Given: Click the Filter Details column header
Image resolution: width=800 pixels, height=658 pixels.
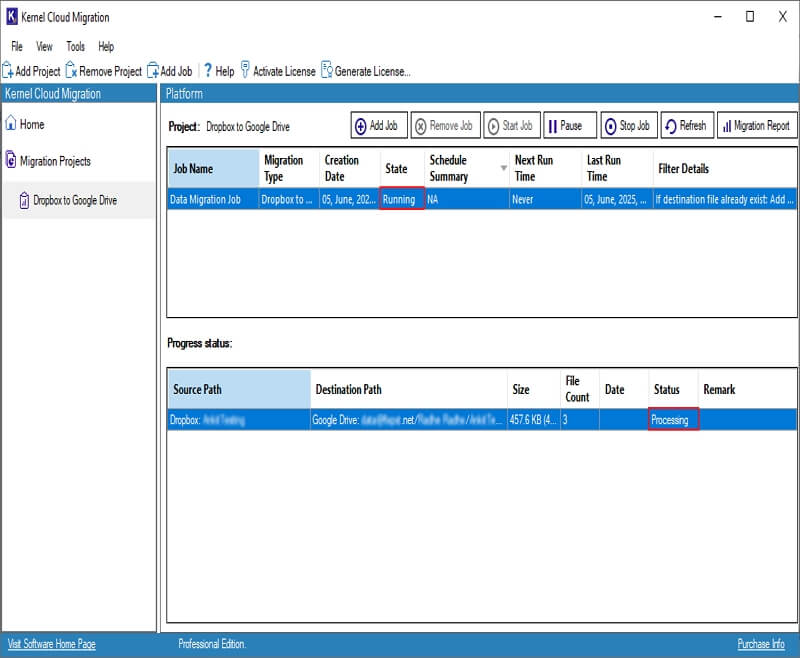Looking at the screenshot, I should 724,168.
